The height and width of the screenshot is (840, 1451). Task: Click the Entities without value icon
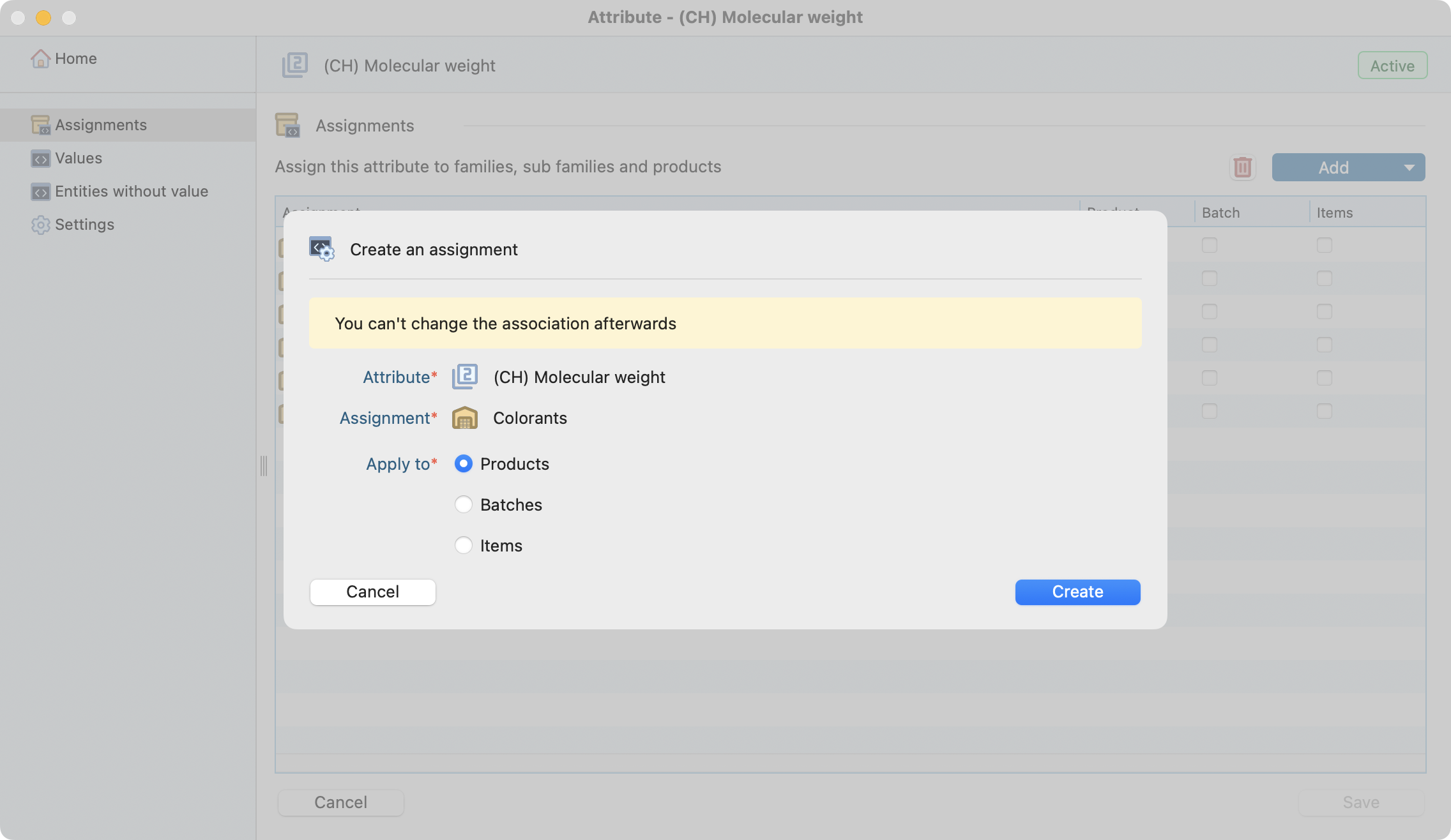40,192
